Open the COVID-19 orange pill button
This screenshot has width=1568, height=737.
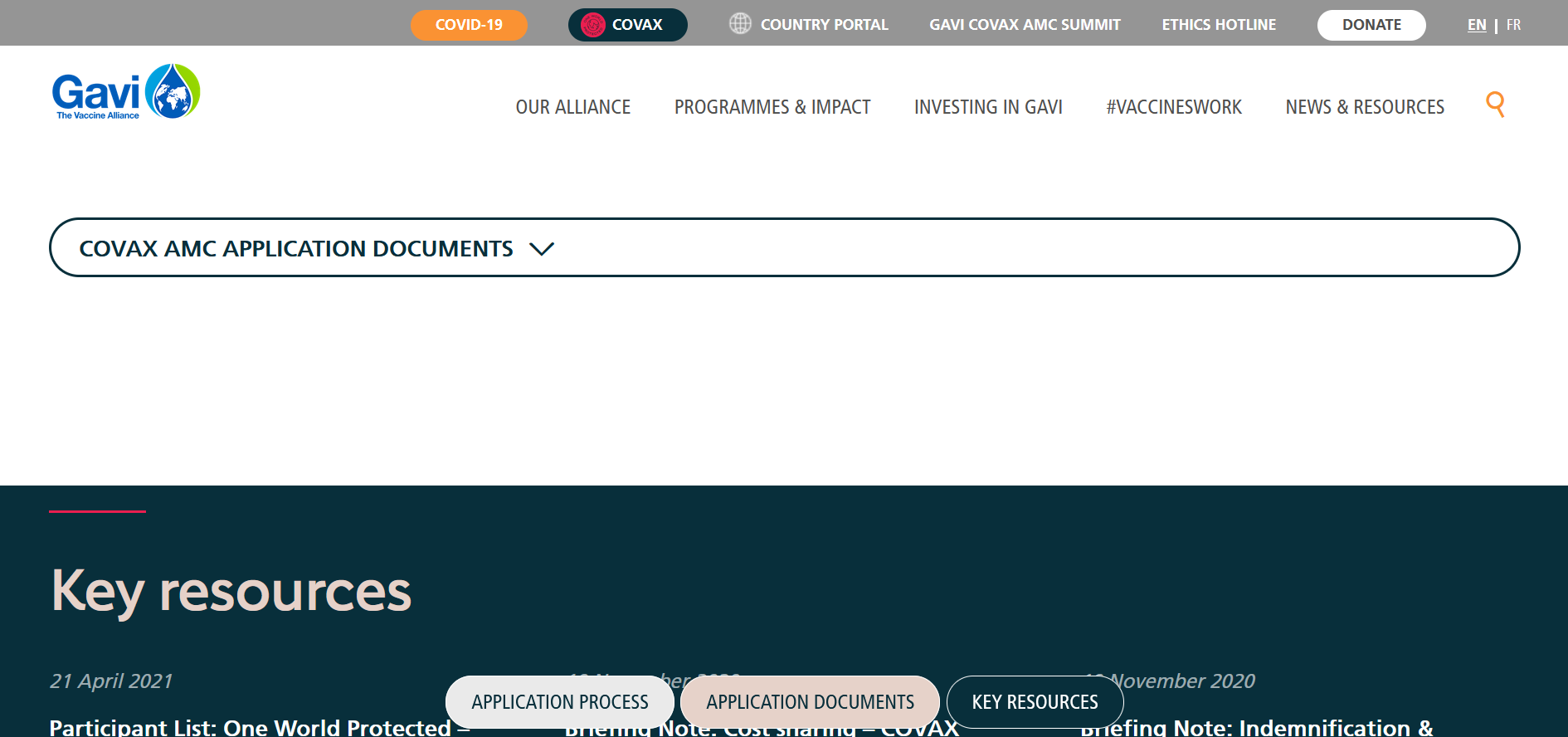click(x=469, y=25)
